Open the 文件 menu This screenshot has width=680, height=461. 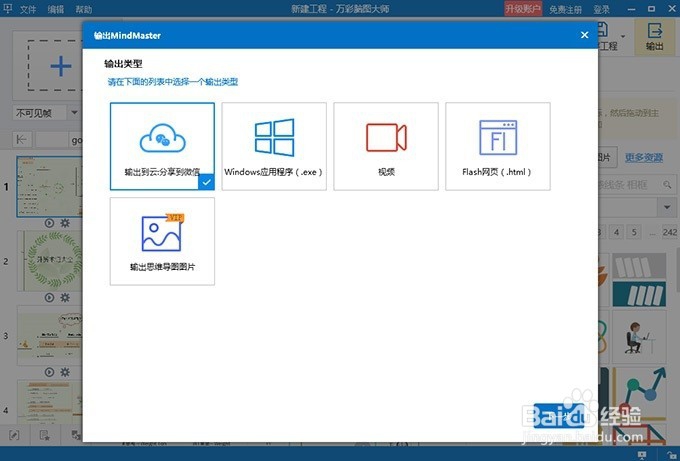[x=28, y=9]
